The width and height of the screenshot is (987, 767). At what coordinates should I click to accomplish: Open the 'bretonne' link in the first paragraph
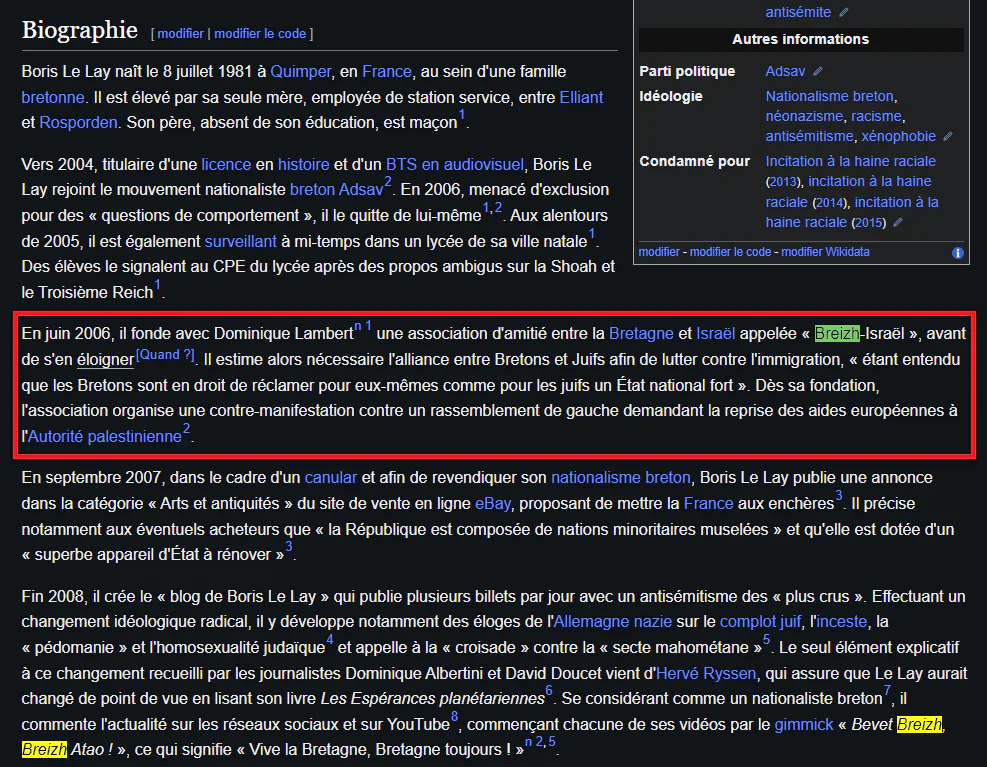[53, 97]
